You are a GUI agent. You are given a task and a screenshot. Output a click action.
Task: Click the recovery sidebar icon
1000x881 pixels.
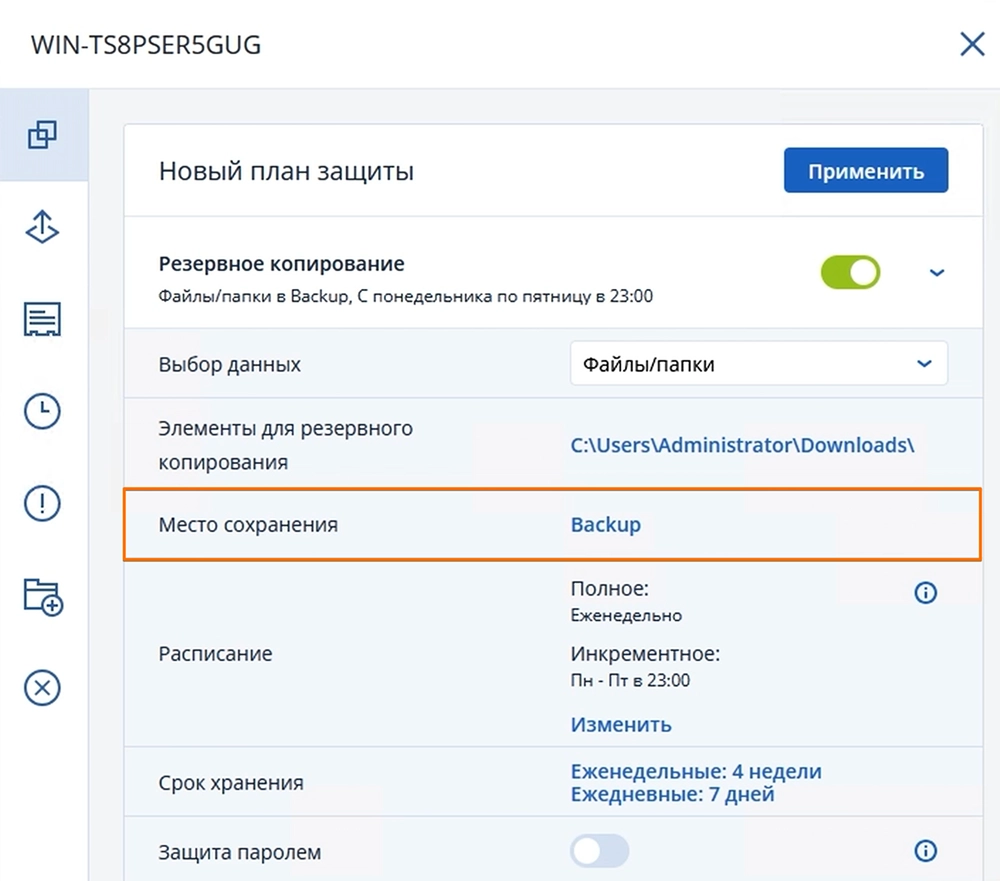click(x=42, y=228)
